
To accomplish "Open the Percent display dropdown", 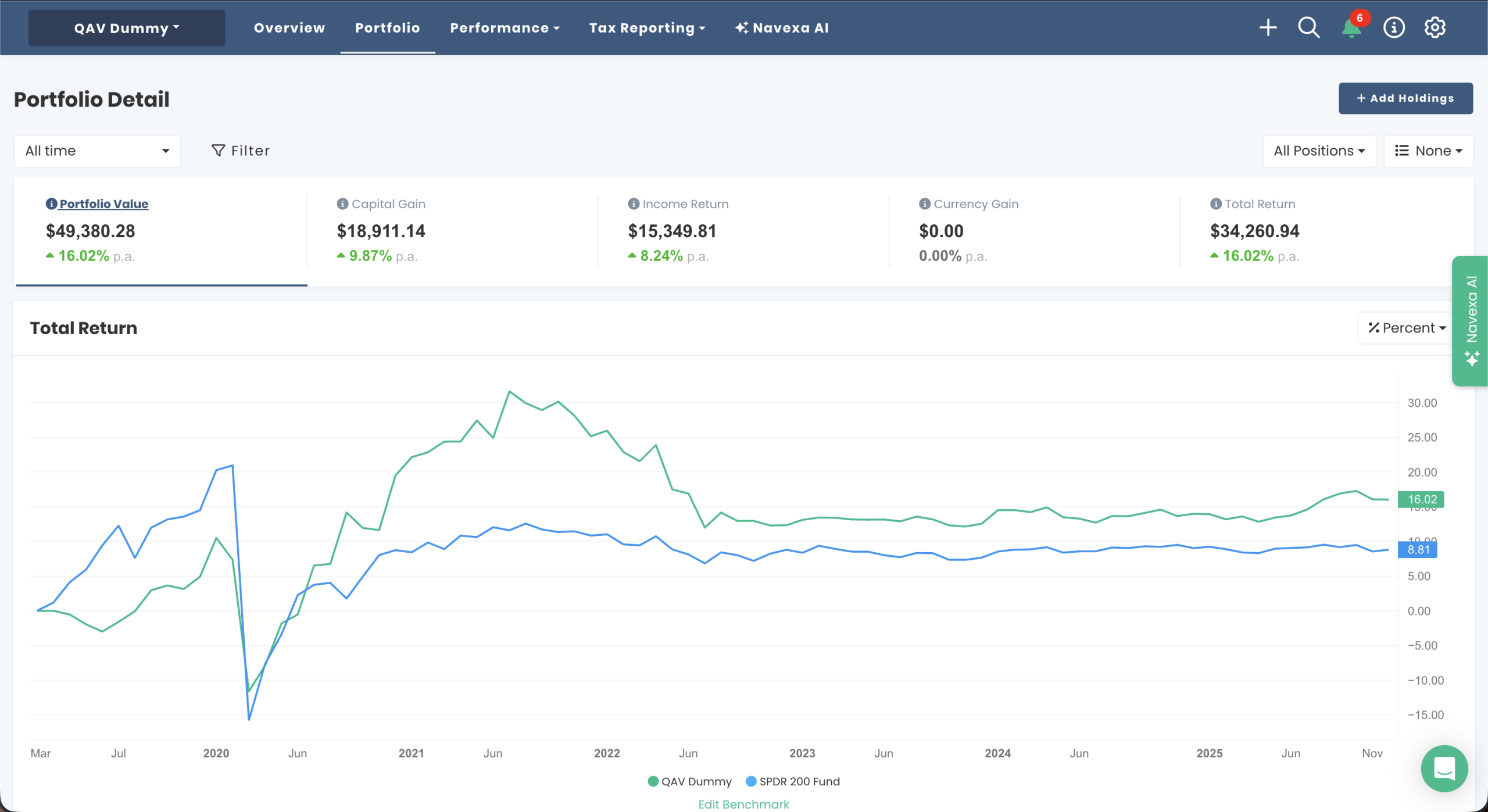I will click(1406, 327).
